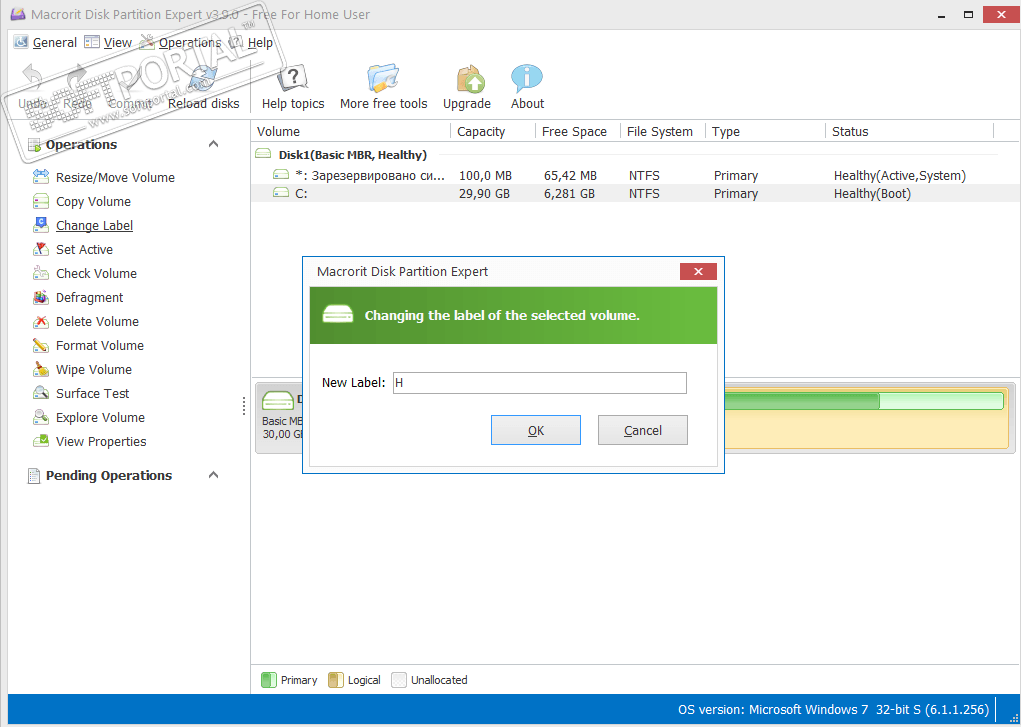Run the Surface Test operation
1021x727 pixels.
pos(92,393)
